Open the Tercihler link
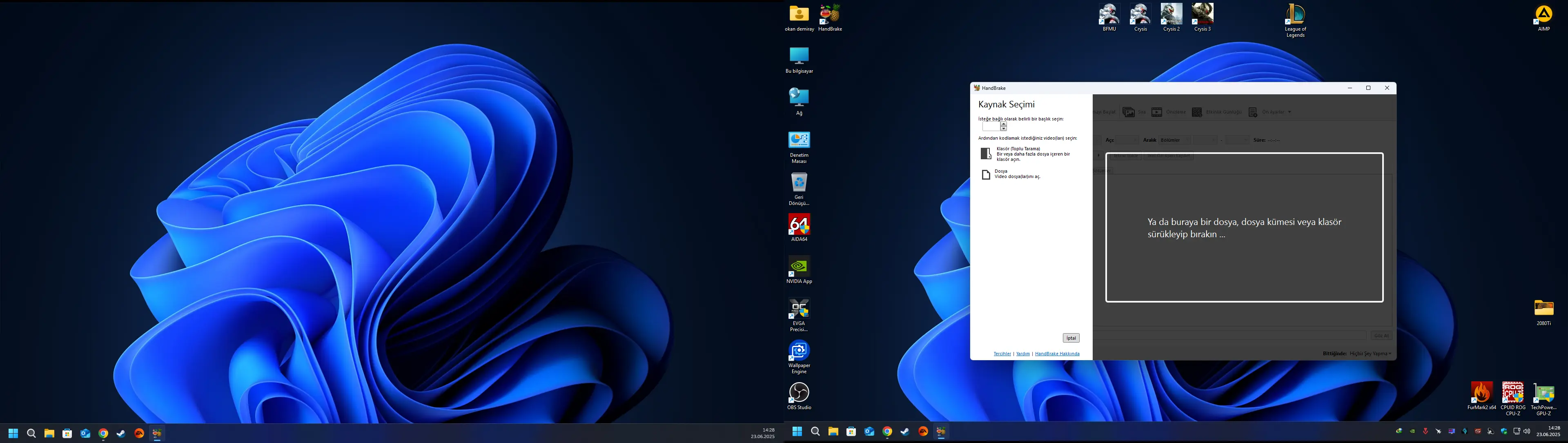 pyautogui.click(x=1002, y=354)
